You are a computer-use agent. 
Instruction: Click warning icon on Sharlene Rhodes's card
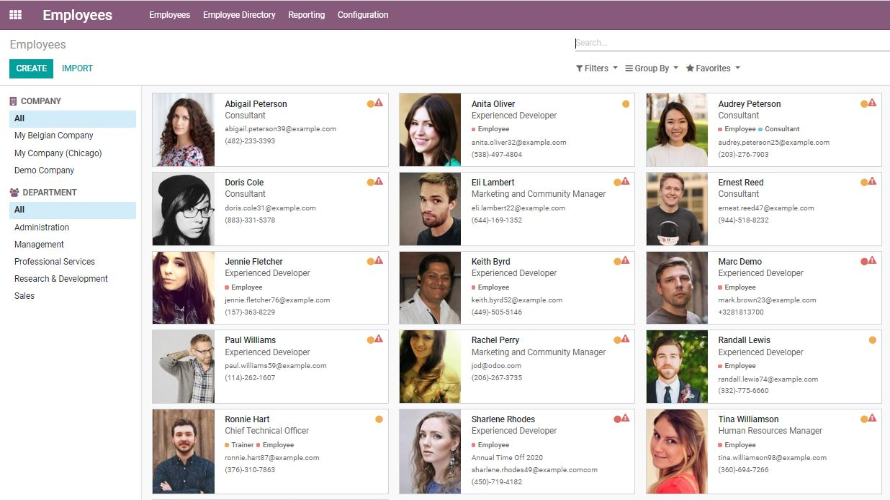626,419
